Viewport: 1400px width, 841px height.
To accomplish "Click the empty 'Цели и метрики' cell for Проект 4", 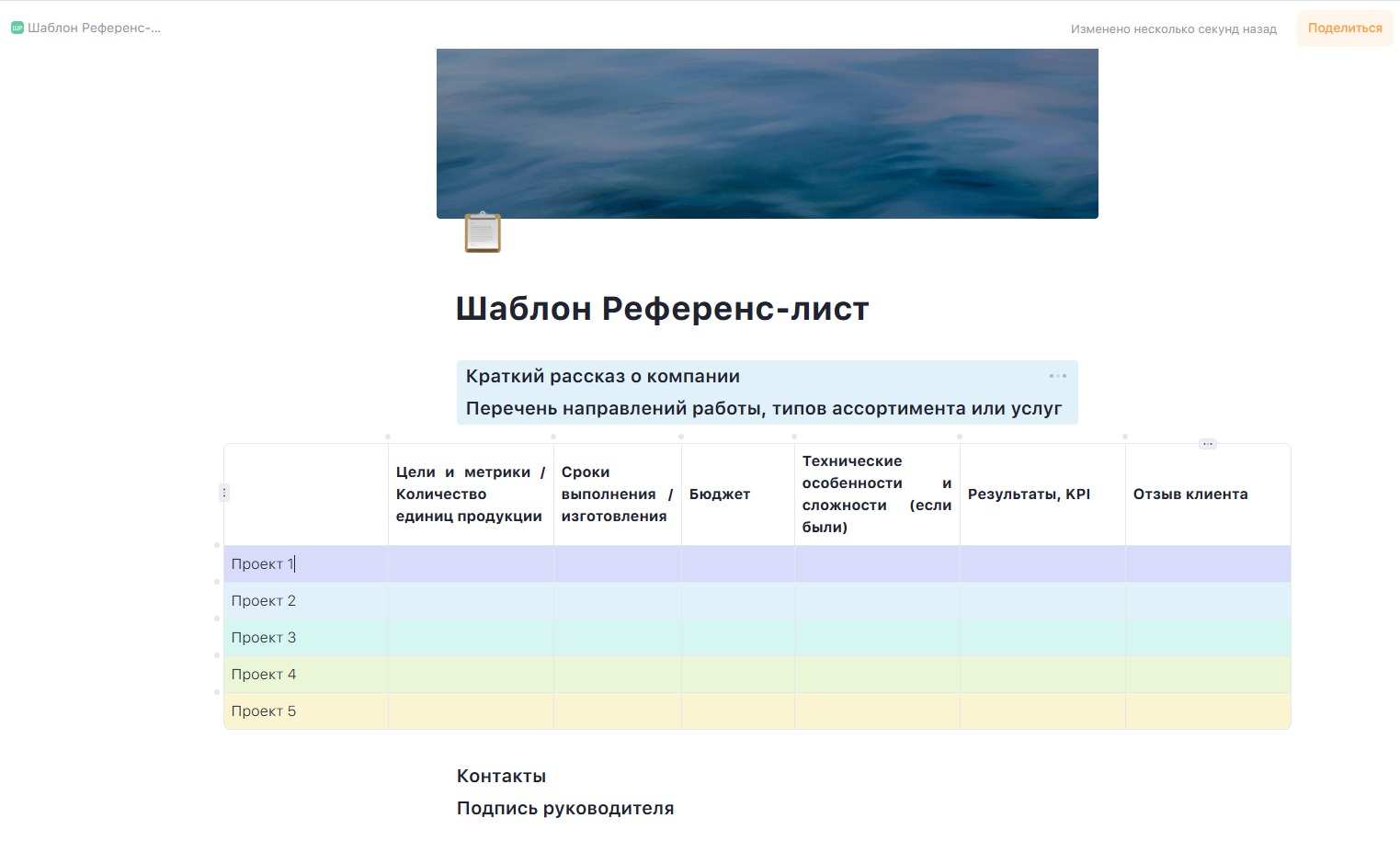I will pos(471,675).
